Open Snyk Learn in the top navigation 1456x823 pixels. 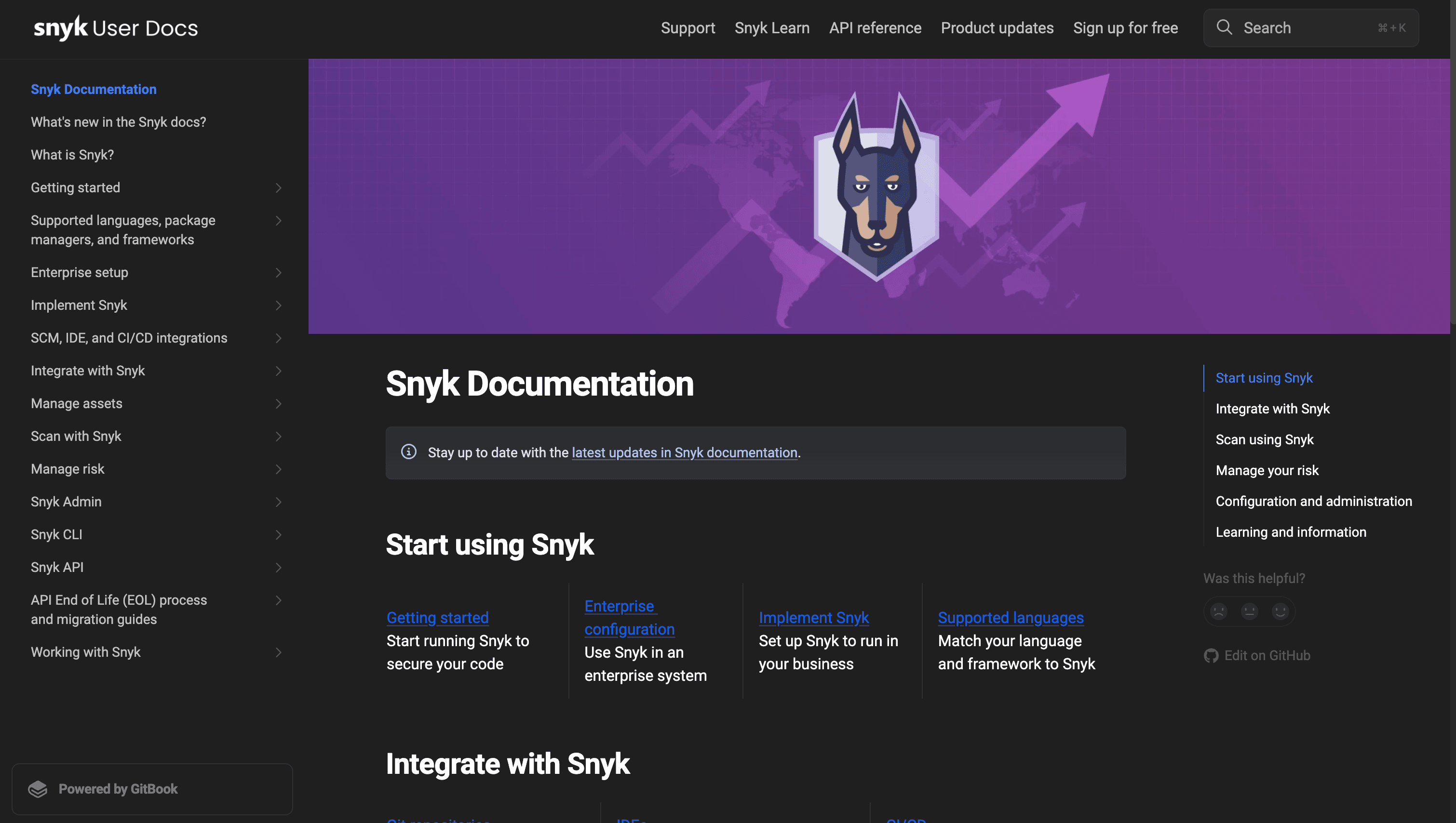pyautogui.click(x=772, y=27)
